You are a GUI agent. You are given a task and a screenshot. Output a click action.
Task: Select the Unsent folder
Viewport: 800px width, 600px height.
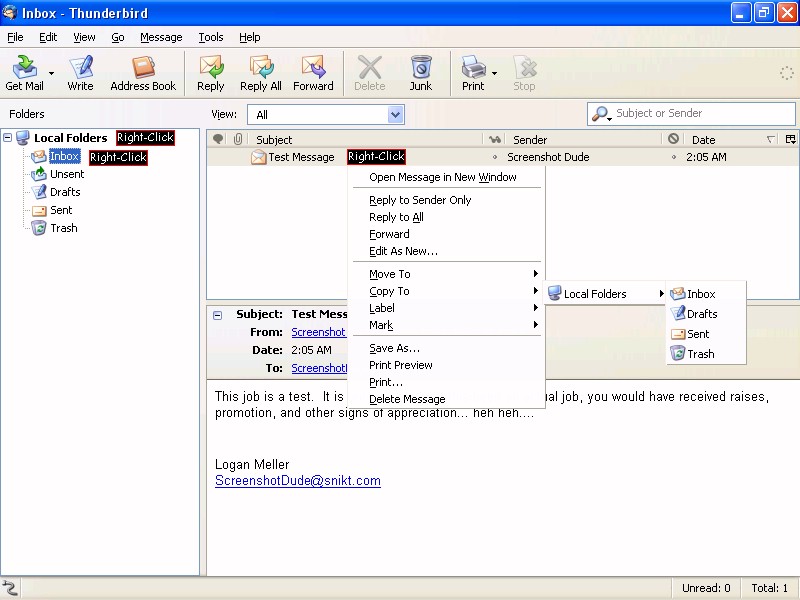pos(67,174)
